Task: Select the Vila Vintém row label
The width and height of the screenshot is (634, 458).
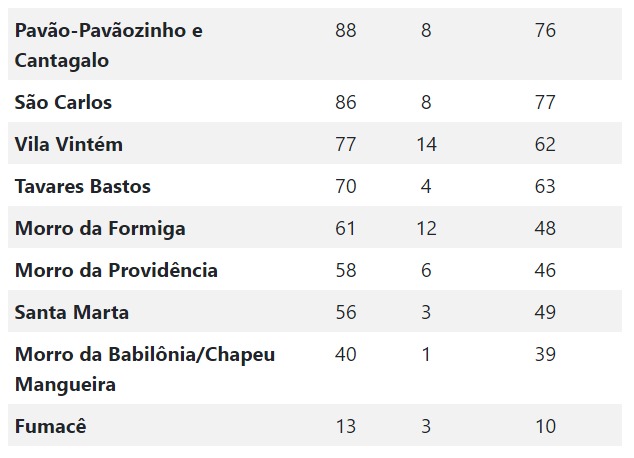Action: 69,144
